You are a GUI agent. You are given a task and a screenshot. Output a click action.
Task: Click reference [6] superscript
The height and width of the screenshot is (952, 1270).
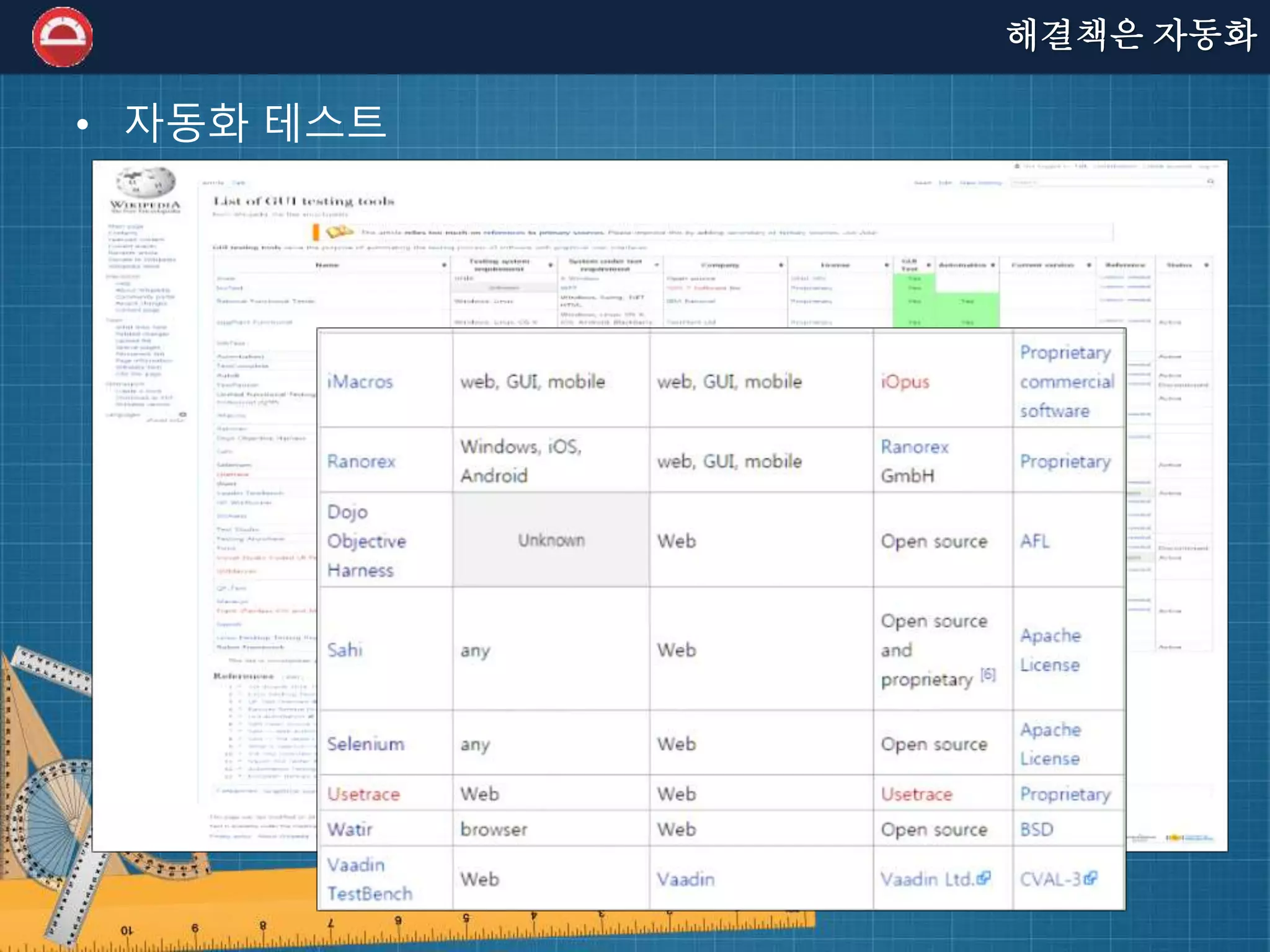[988, 674]
